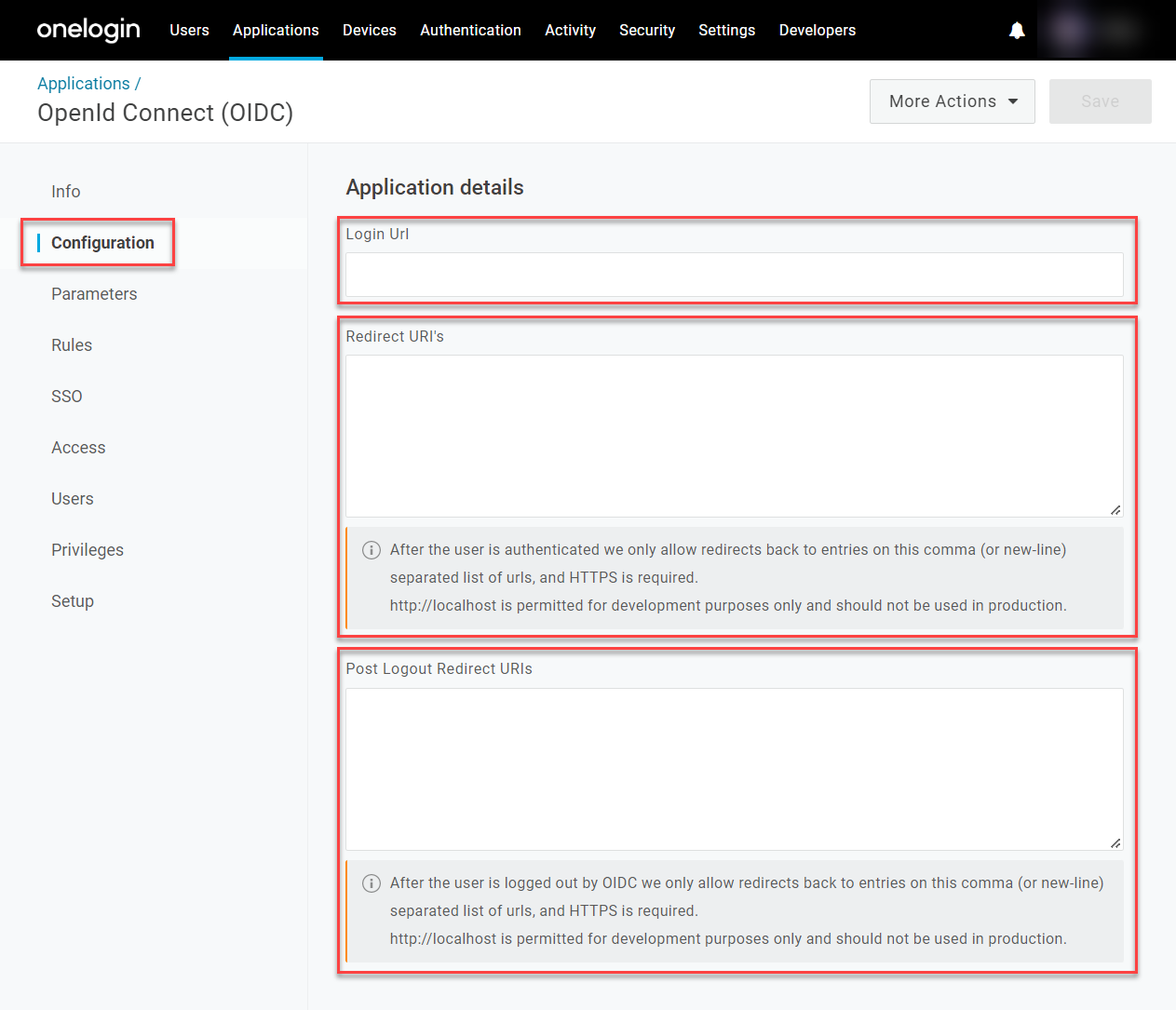Click the Post Logout Redirect URIs box
The image size is (1176, 1010).
click(735, 769)
